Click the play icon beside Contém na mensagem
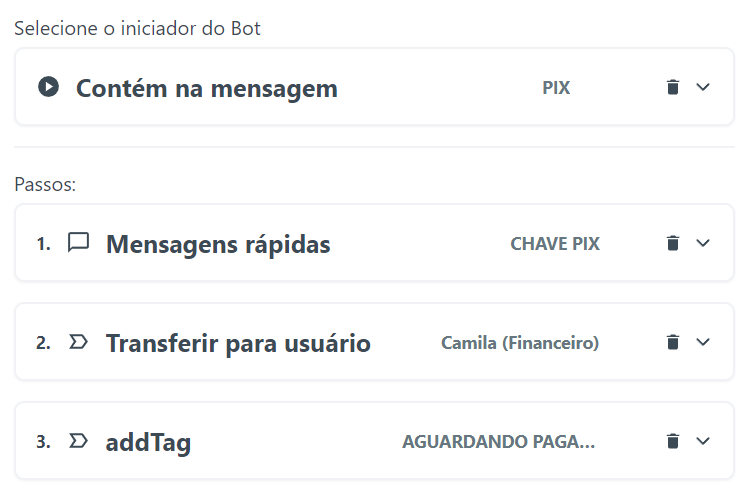This screenshot has height=499, width=744. [48, 87]
